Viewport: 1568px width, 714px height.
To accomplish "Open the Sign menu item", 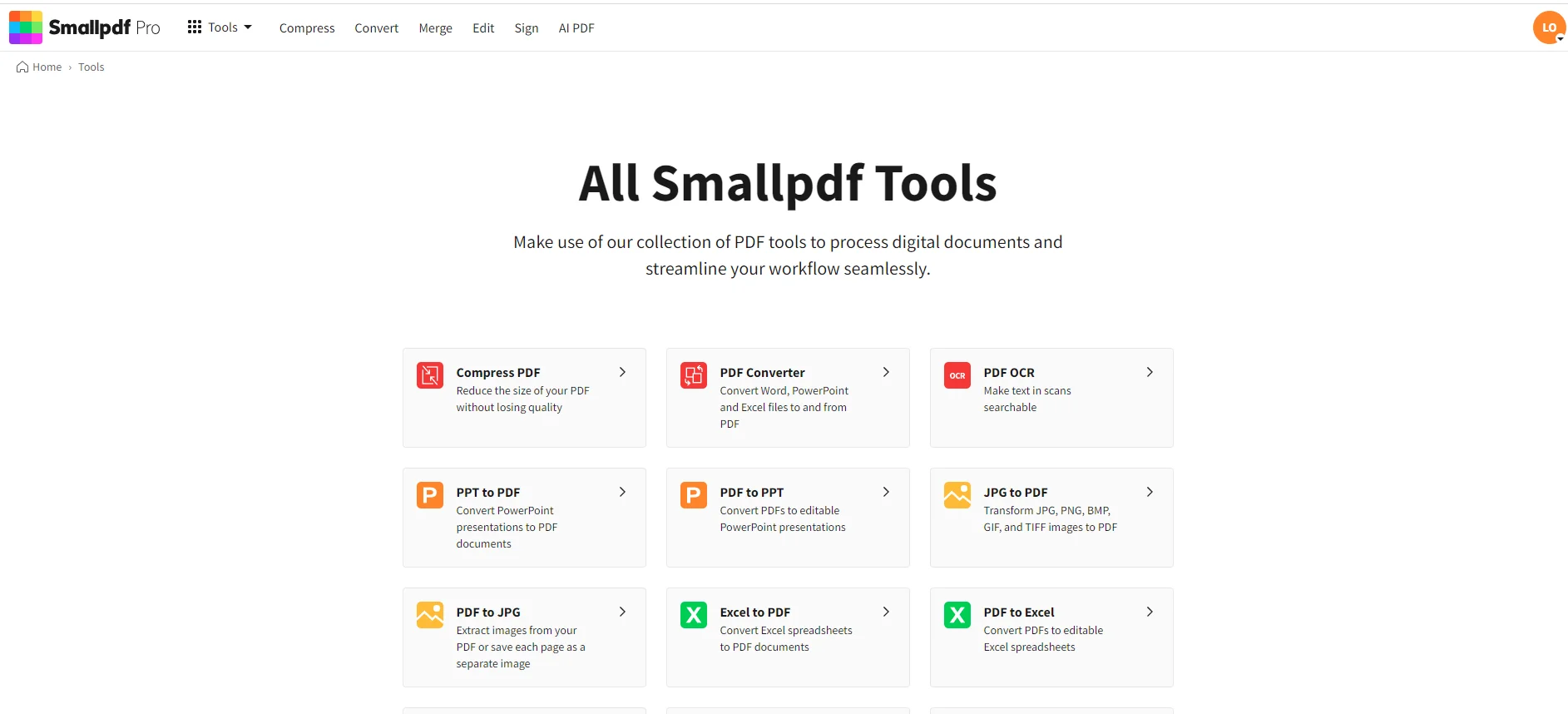I will point(527,28).
